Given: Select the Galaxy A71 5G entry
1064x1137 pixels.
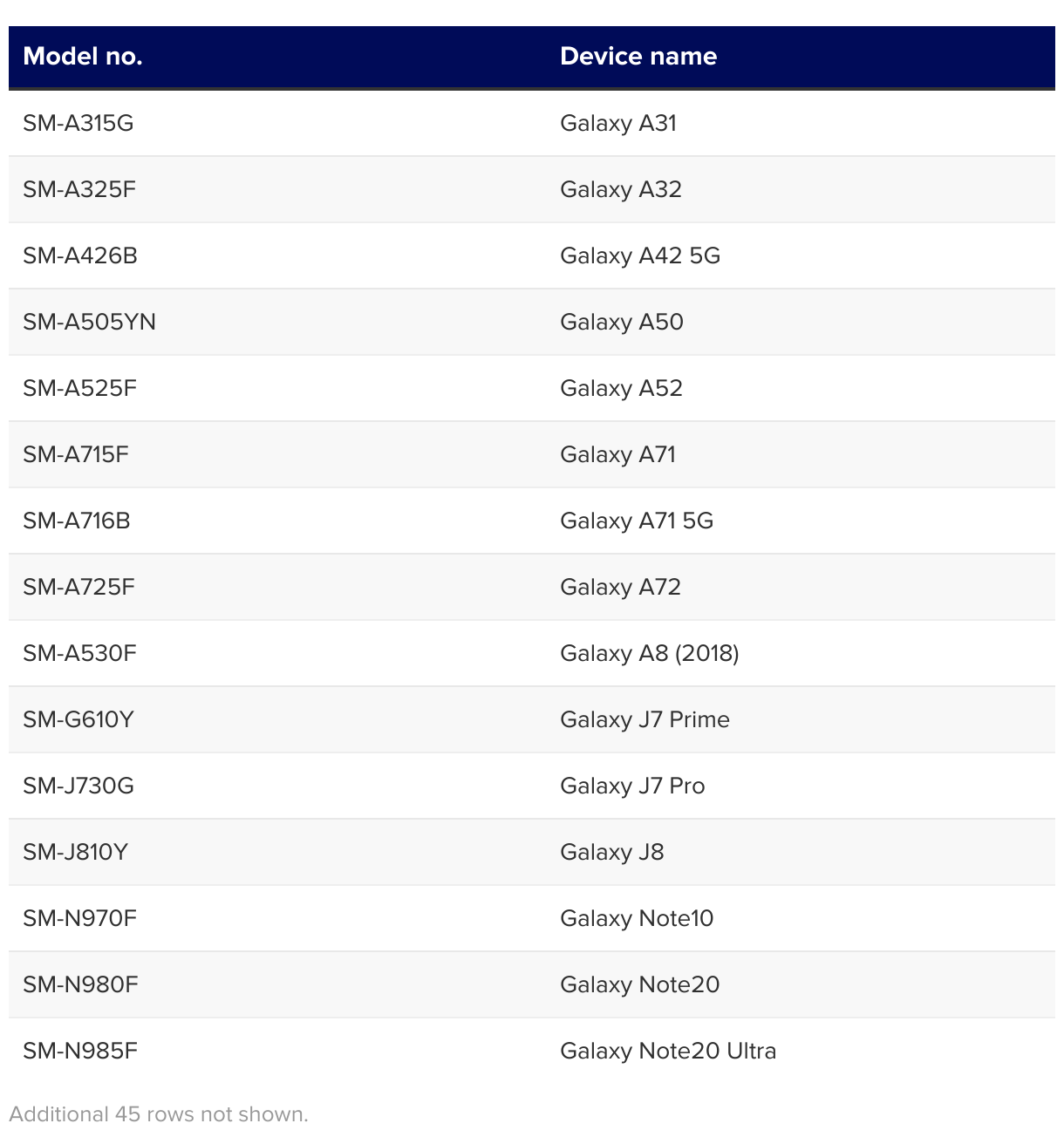Looking at the screenshot, I should coord(637,521).
